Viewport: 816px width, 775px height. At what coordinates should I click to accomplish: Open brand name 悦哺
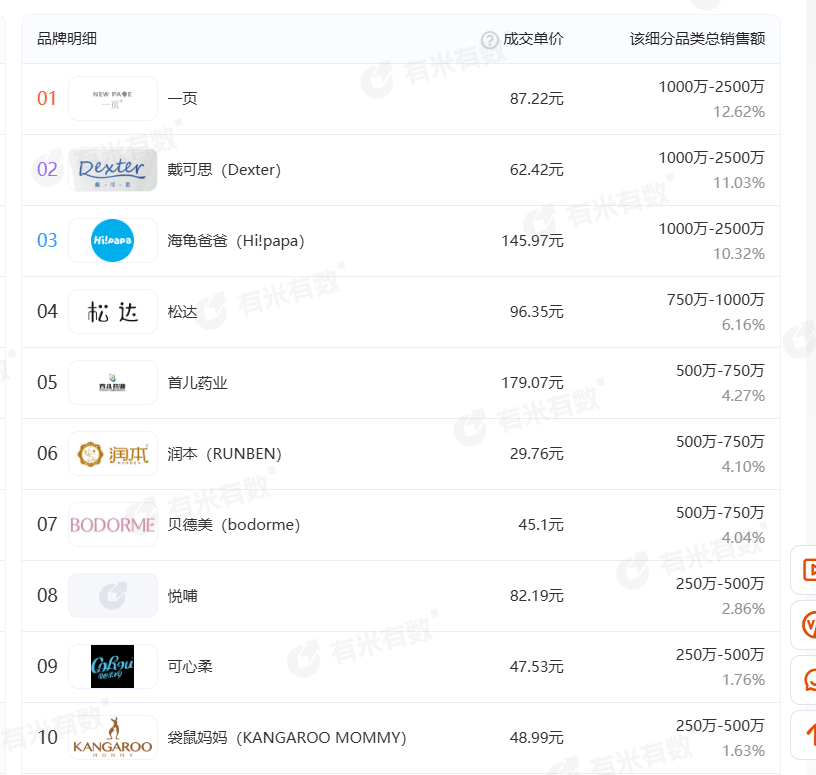click(183, 595)
